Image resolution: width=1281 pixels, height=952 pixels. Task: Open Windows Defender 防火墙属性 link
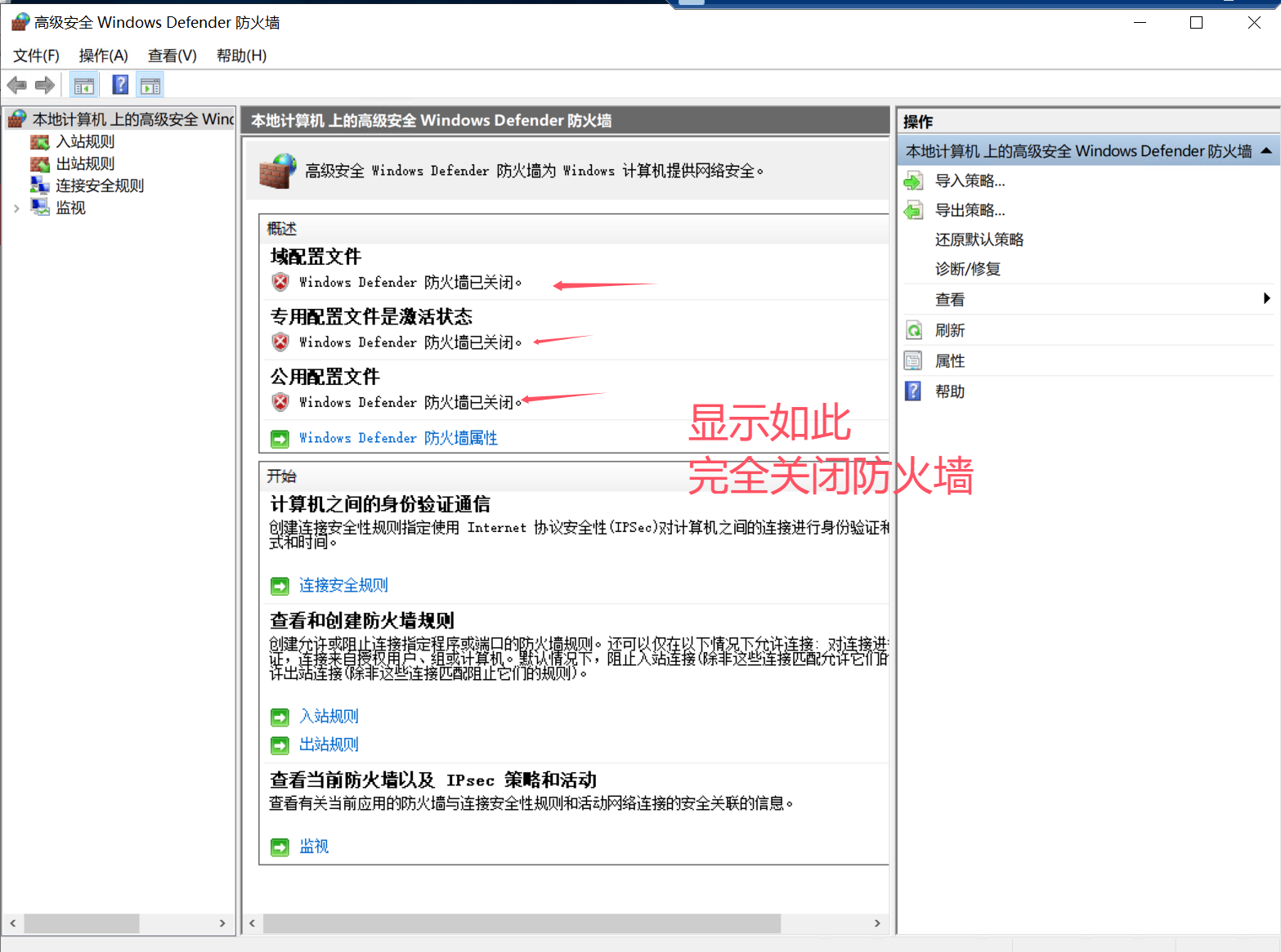click(x=398, y=438)
